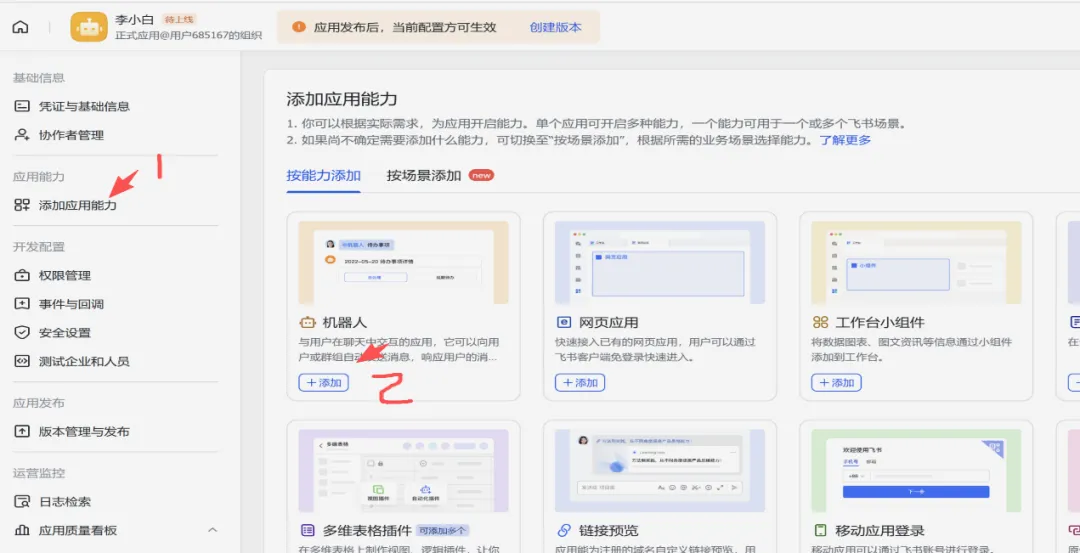Click the red new badge
This screenshot has width=1080, height=553.
coord(481,176)
